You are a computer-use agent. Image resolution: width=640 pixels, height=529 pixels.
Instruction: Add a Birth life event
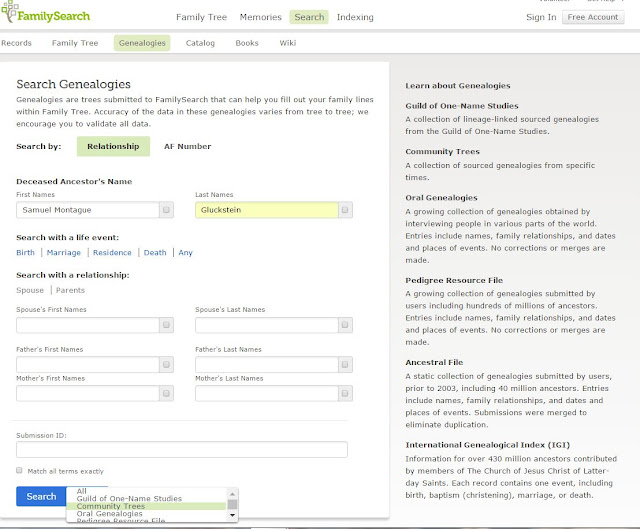coord(25,253)
